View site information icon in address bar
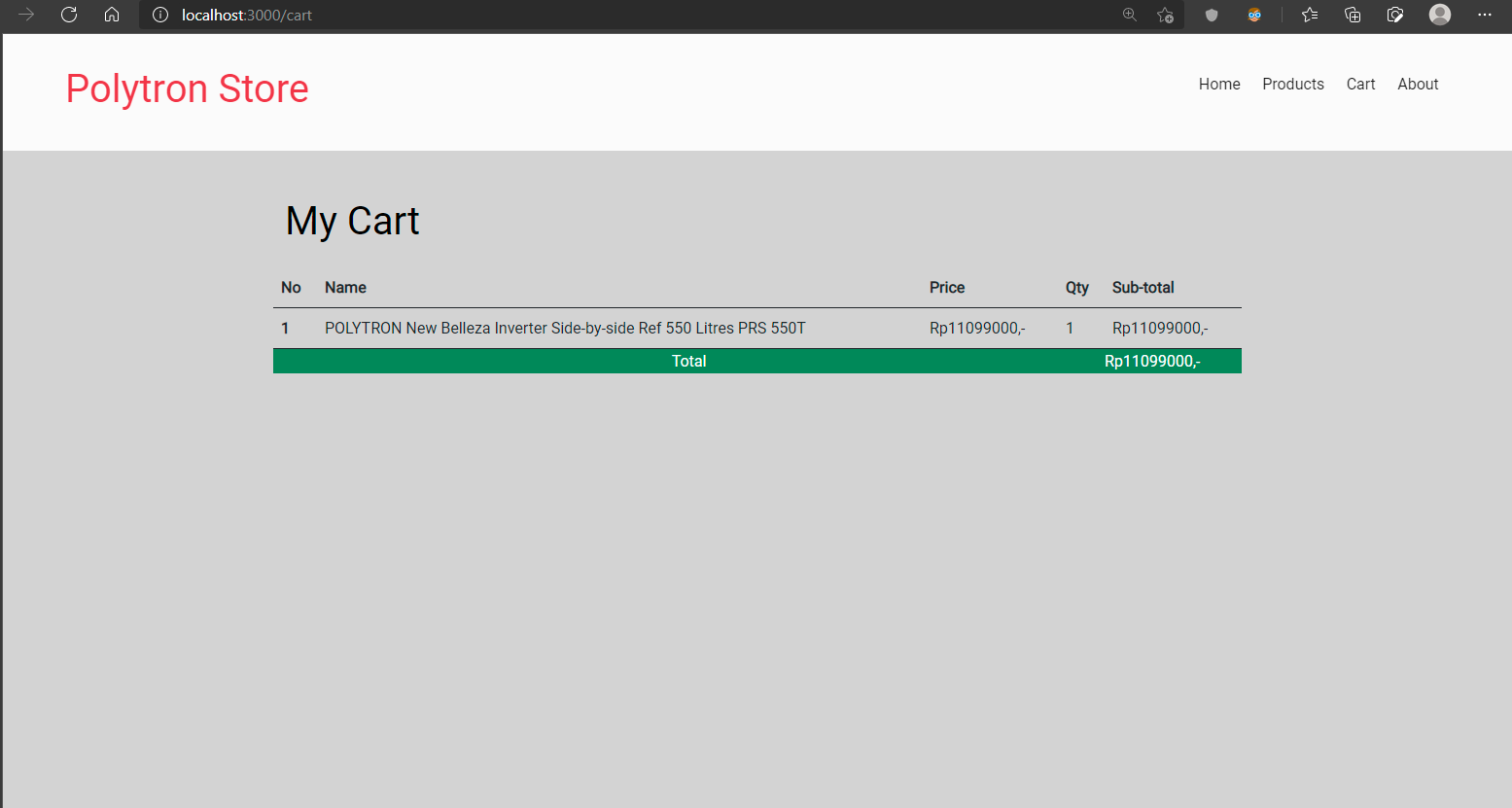 160,15
